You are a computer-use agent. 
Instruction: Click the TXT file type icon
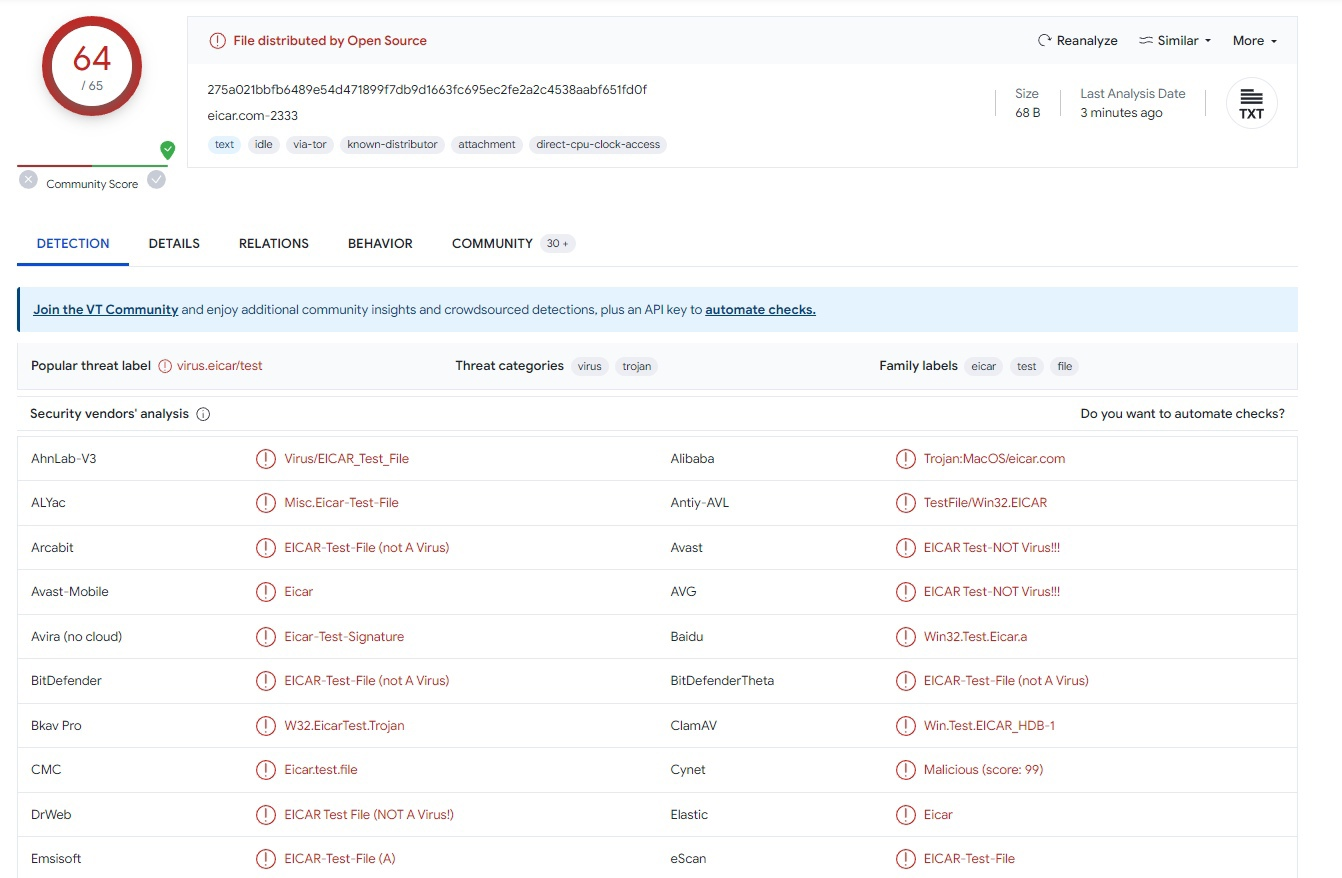tap(1251, 103)
